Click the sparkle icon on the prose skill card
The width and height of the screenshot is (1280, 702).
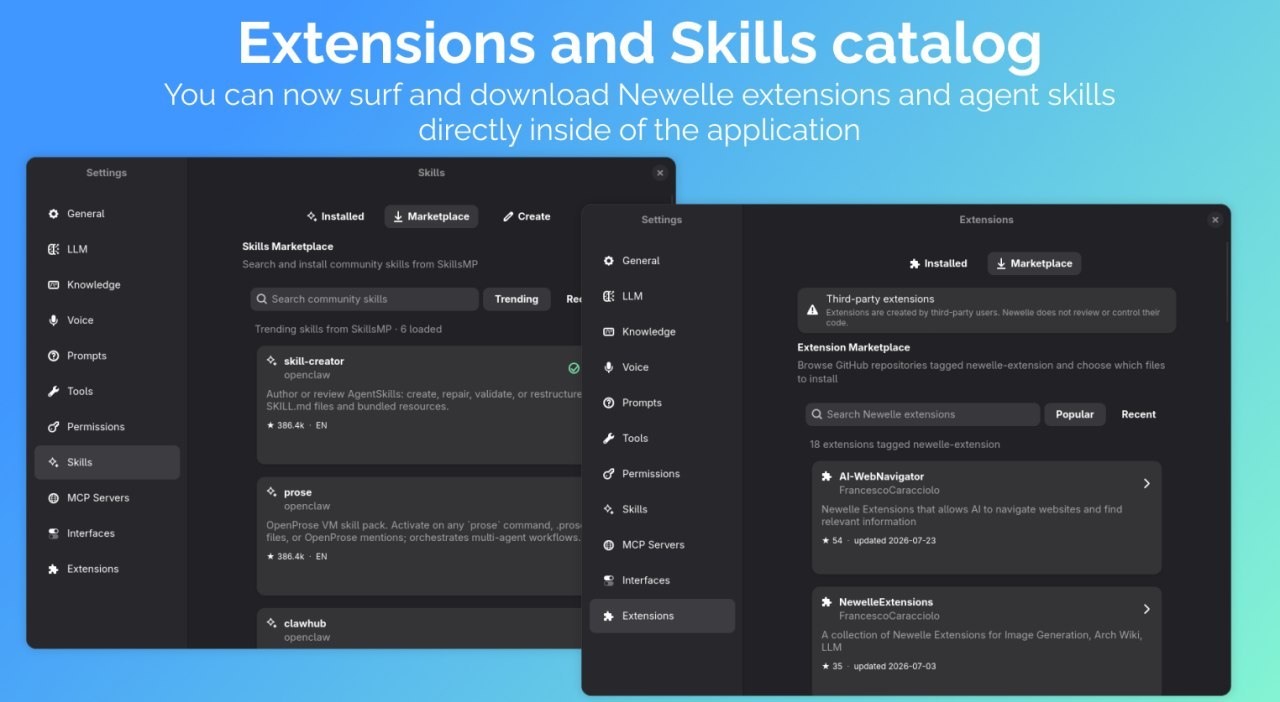[272, 492]
